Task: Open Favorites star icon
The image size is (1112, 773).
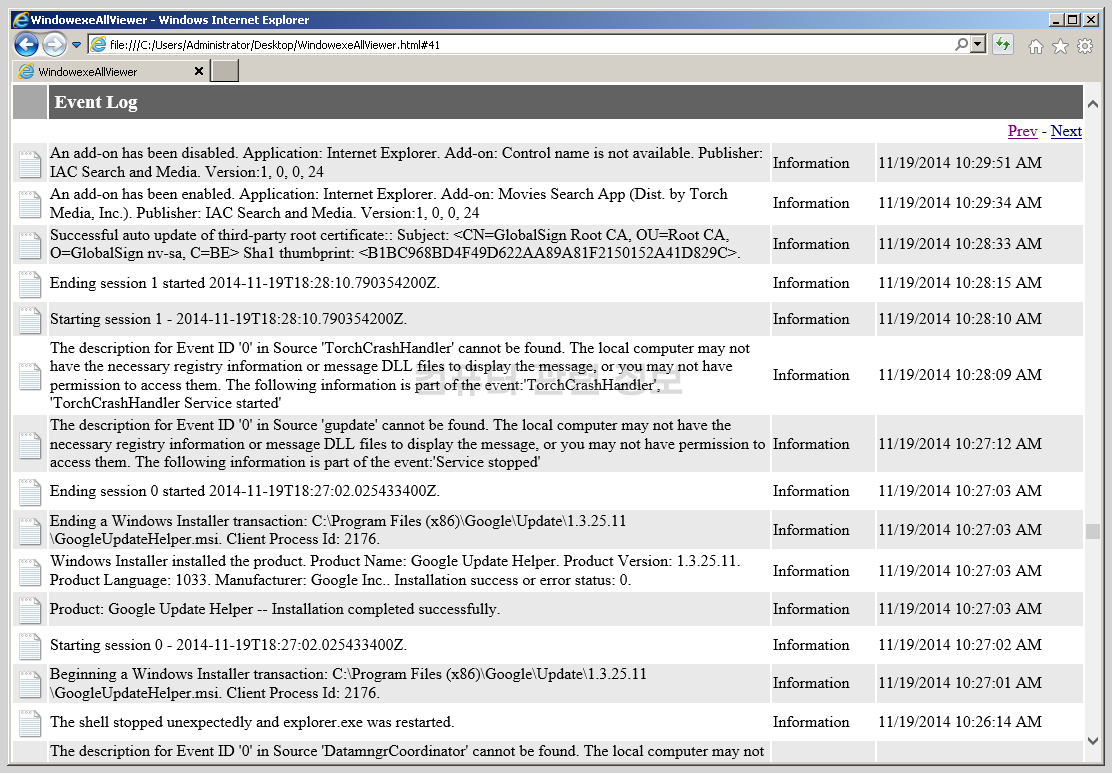Action: tap(1060, 46)
